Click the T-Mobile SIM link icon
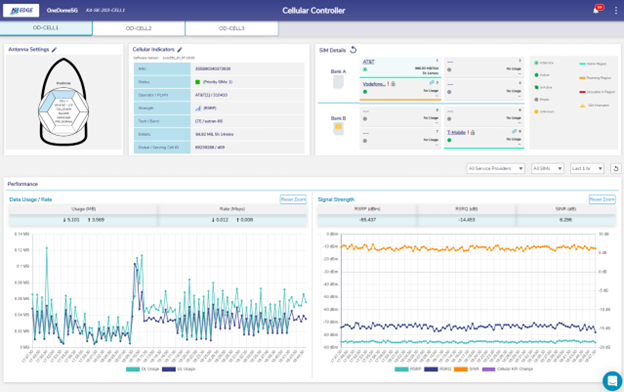The width and height of the screenshot is (624, 392). pos(514,131)
